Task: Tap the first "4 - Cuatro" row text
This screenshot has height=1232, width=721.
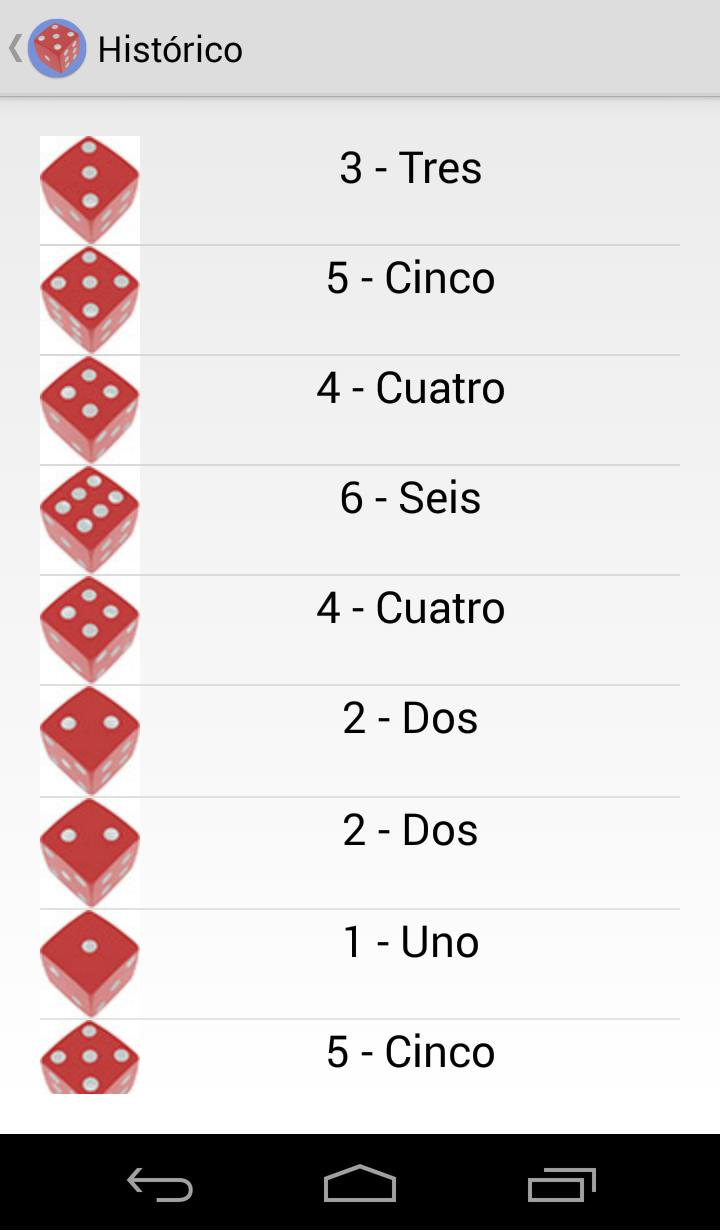Action: tap(411, 388)
